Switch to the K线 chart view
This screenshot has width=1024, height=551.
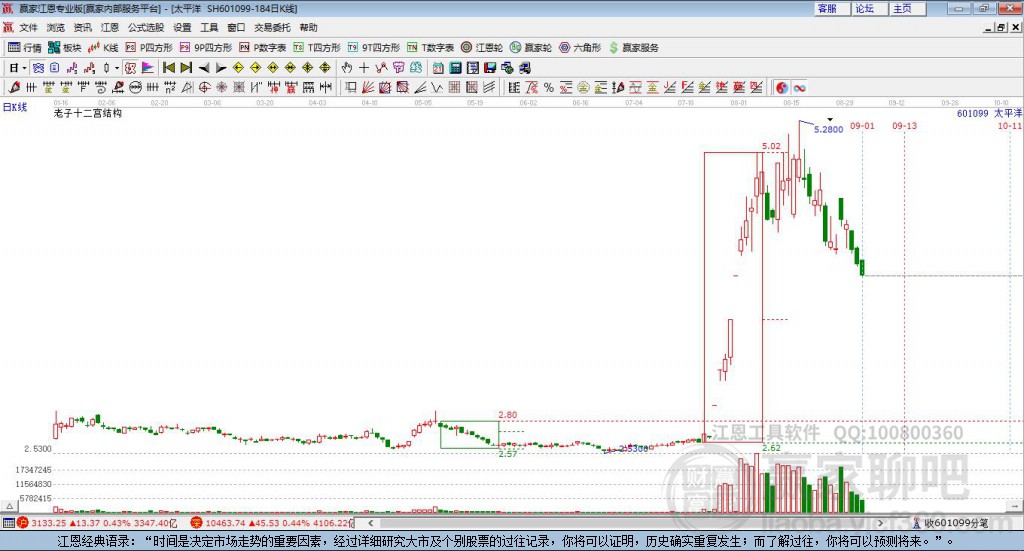[103, 48]
